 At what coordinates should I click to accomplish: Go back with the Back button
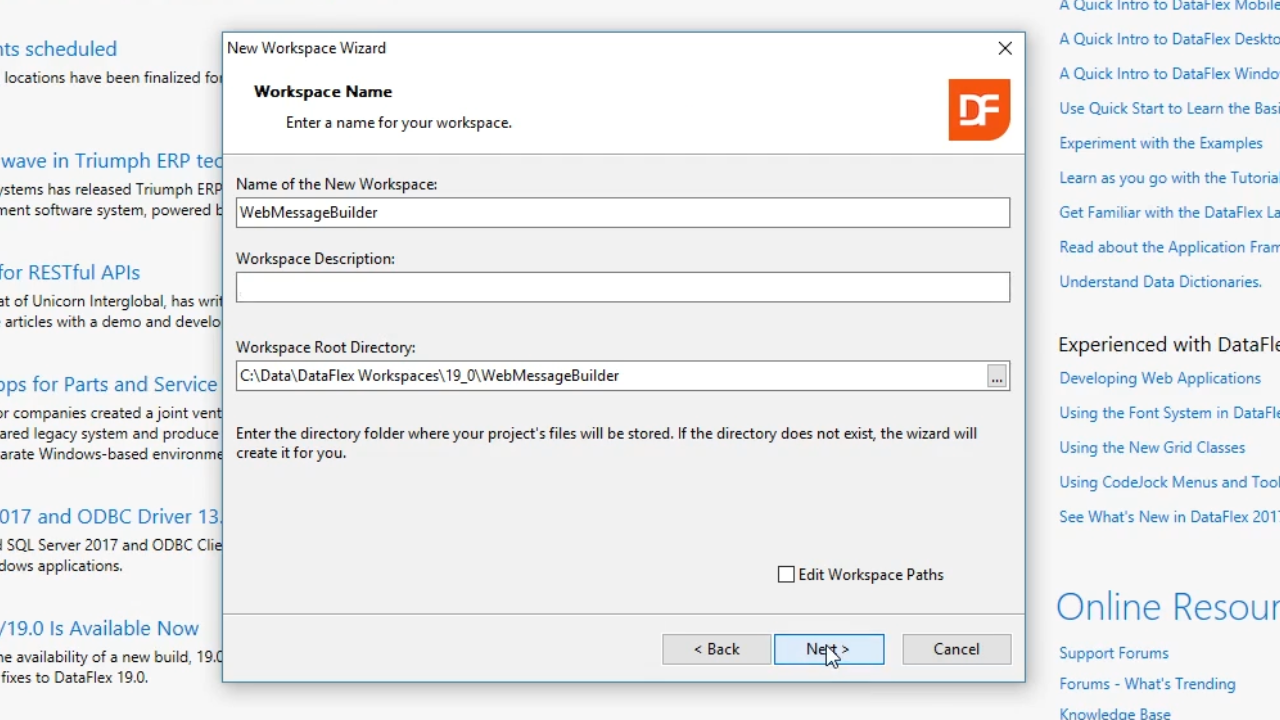[716, 649]
